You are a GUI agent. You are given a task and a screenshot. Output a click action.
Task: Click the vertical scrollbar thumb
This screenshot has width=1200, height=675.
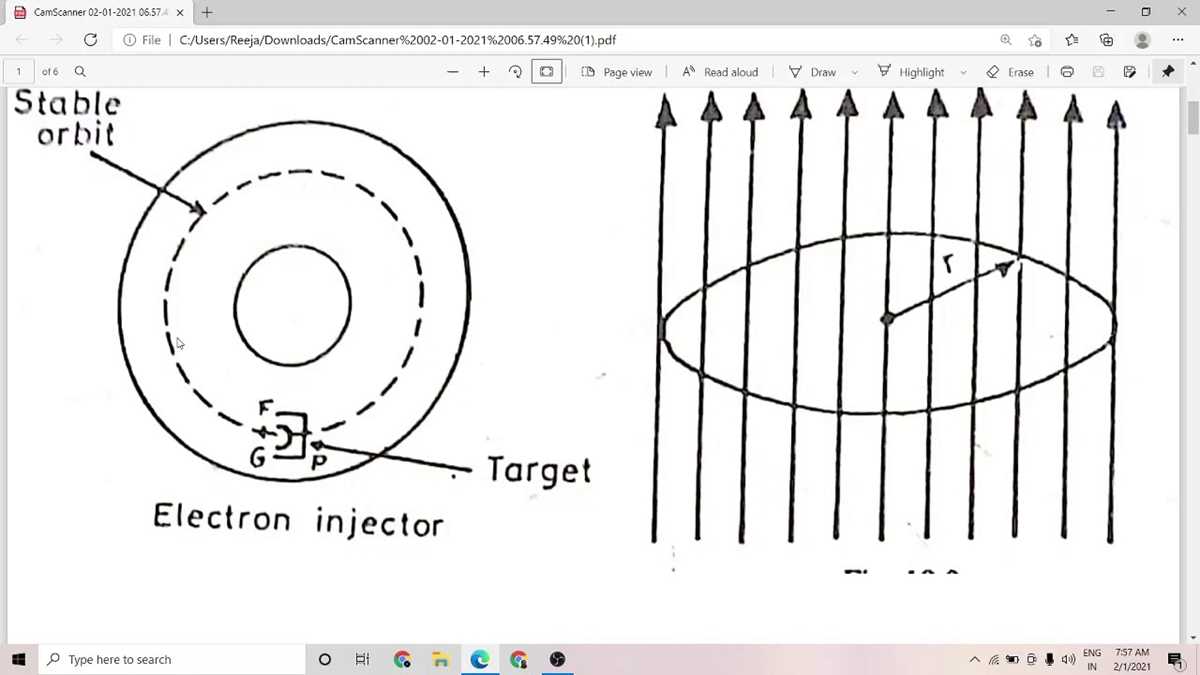1192,116
